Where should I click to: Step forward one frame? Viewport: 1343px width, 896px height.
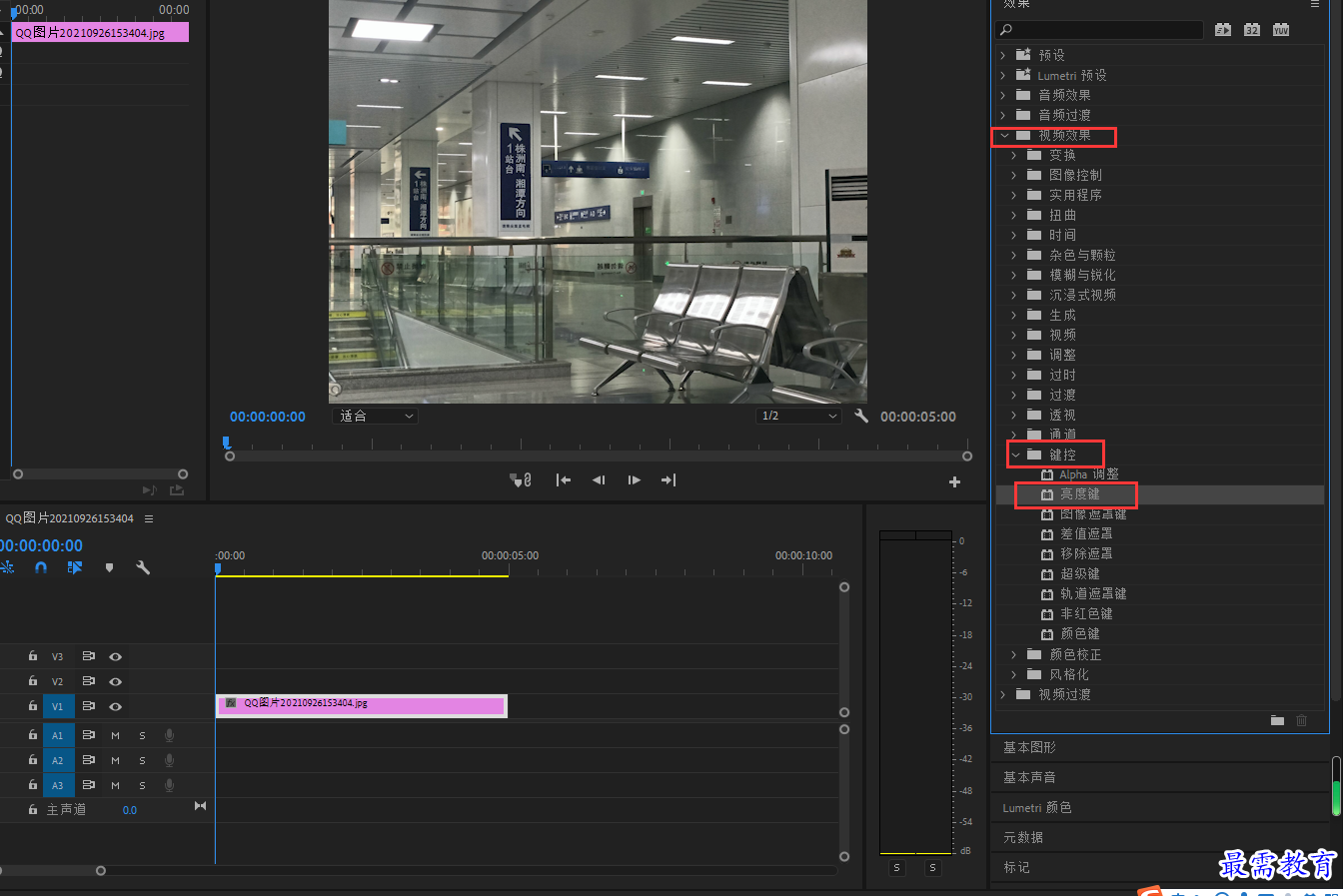pos(634,480)
